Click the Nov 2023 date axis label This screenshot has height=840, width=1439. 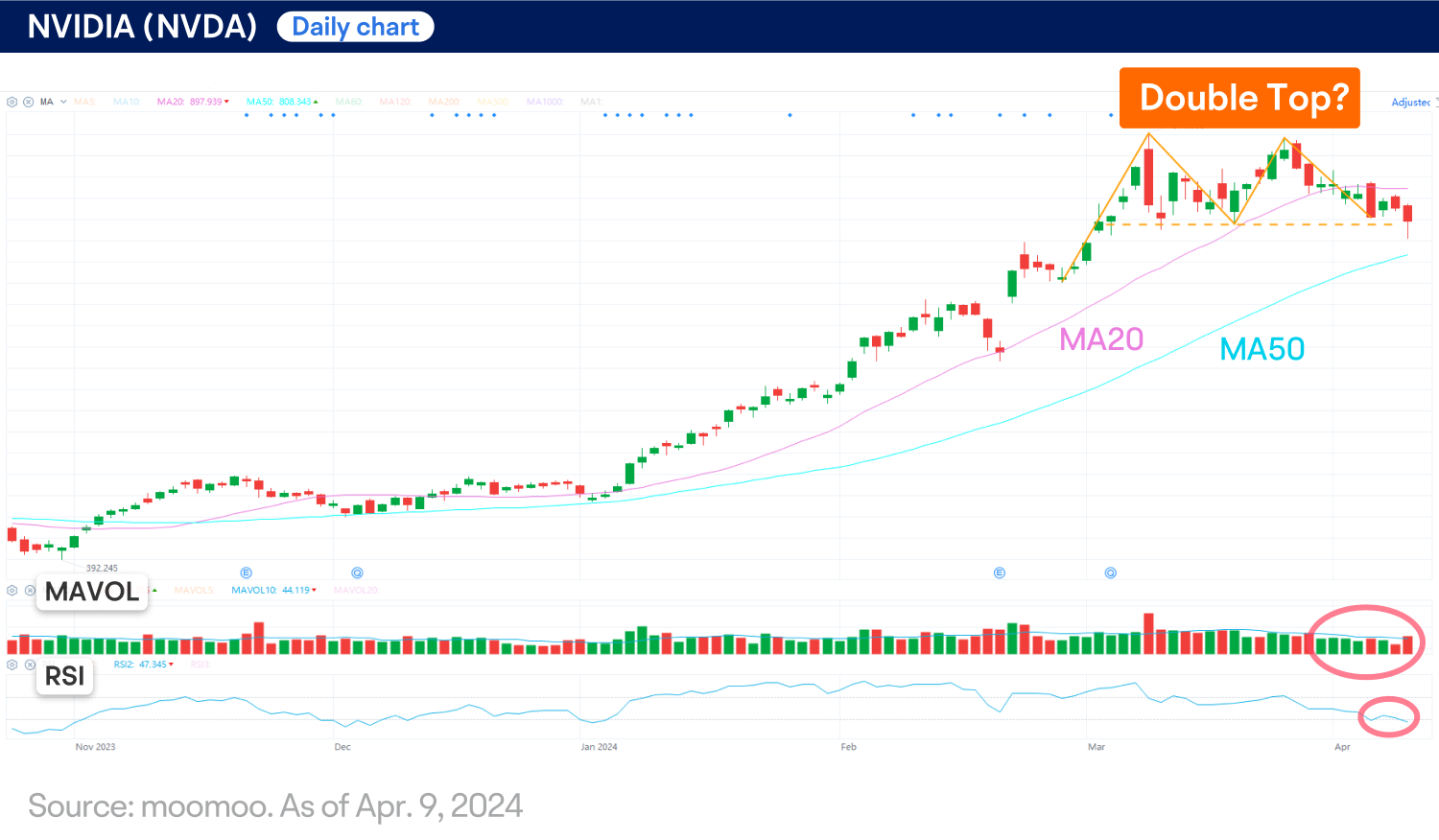point(95,747)
